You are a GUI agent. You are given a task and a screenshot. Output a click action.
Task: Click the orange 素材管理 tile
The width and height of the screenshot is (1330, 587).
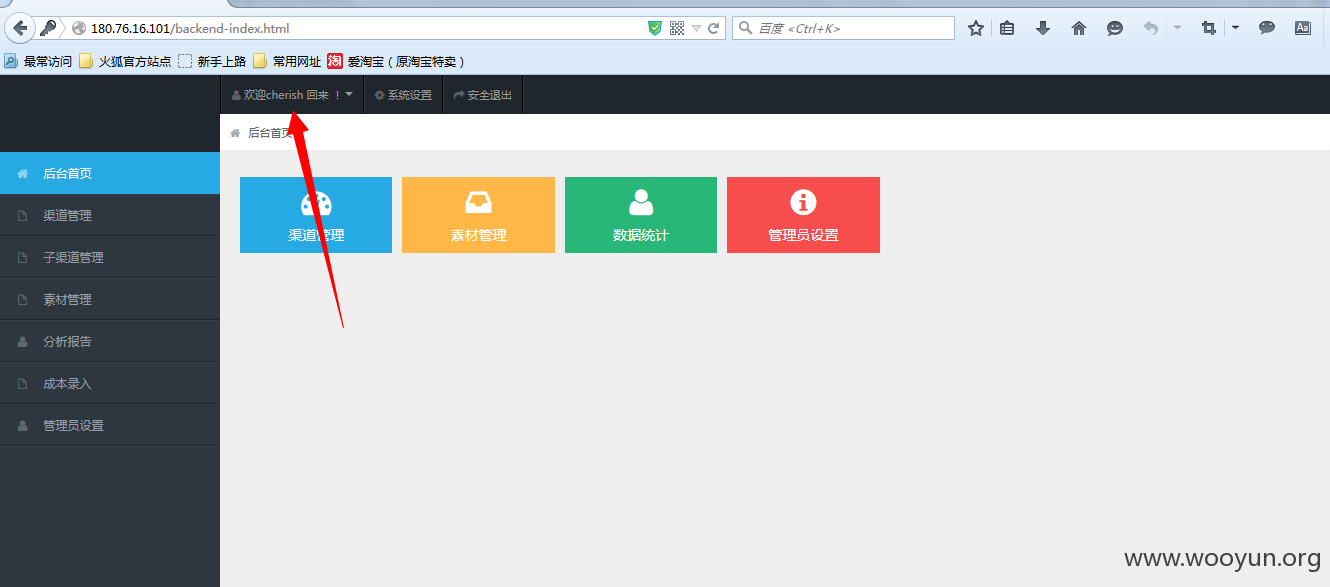(478, 215)
